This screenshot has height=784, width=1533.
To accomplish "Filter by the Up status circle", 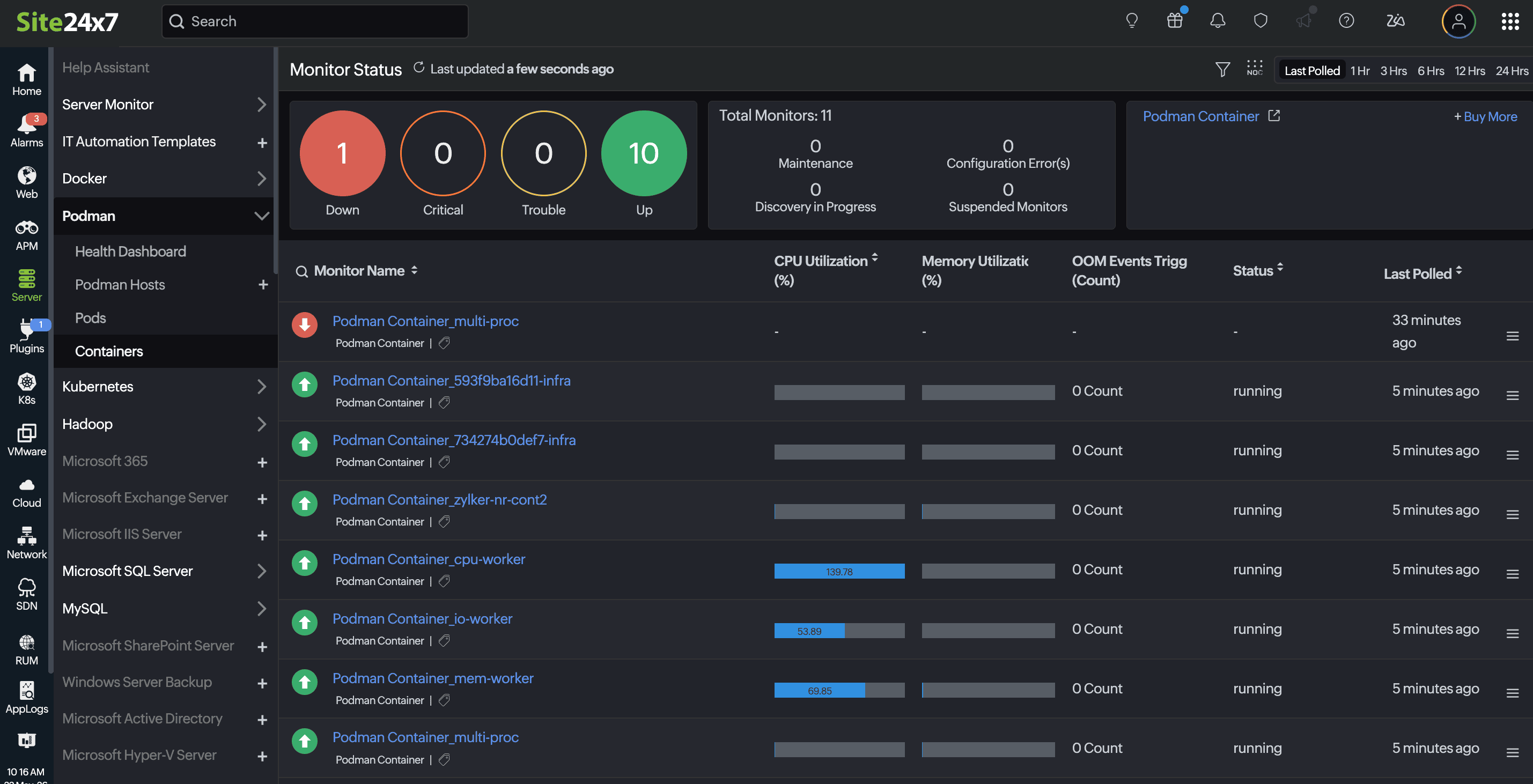I will click(644, 153).
